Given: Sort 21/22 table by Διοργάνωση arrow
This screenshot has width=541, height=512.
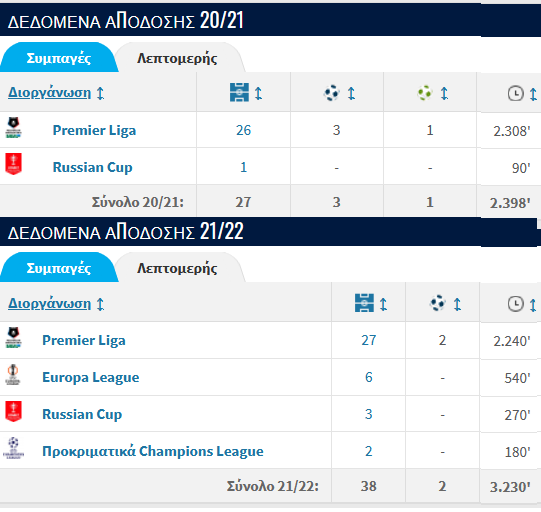Looking at the screenshot, I should tap(100, 304).
